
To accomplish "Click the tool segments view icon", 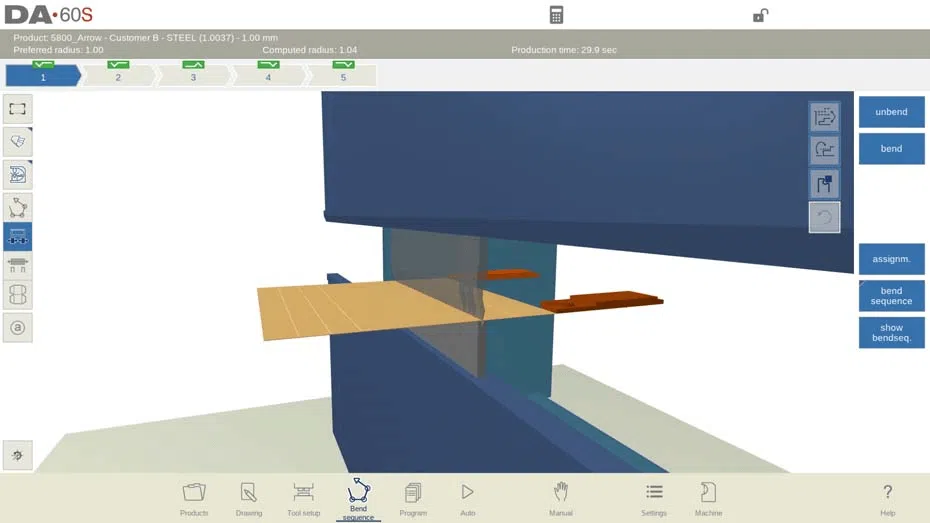I will tap(18, 265).
